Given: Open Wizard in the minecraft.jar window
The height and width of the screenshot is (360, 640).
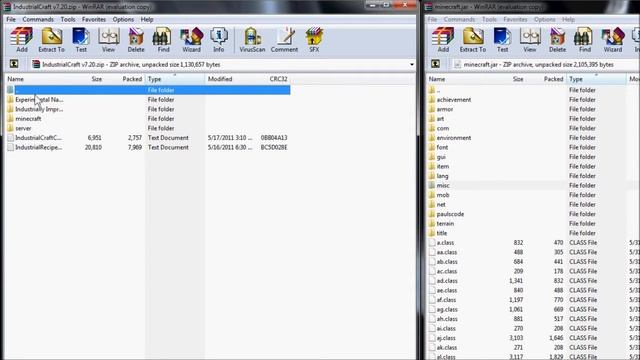Looking at the screenshot, I should tap(613, 40).
